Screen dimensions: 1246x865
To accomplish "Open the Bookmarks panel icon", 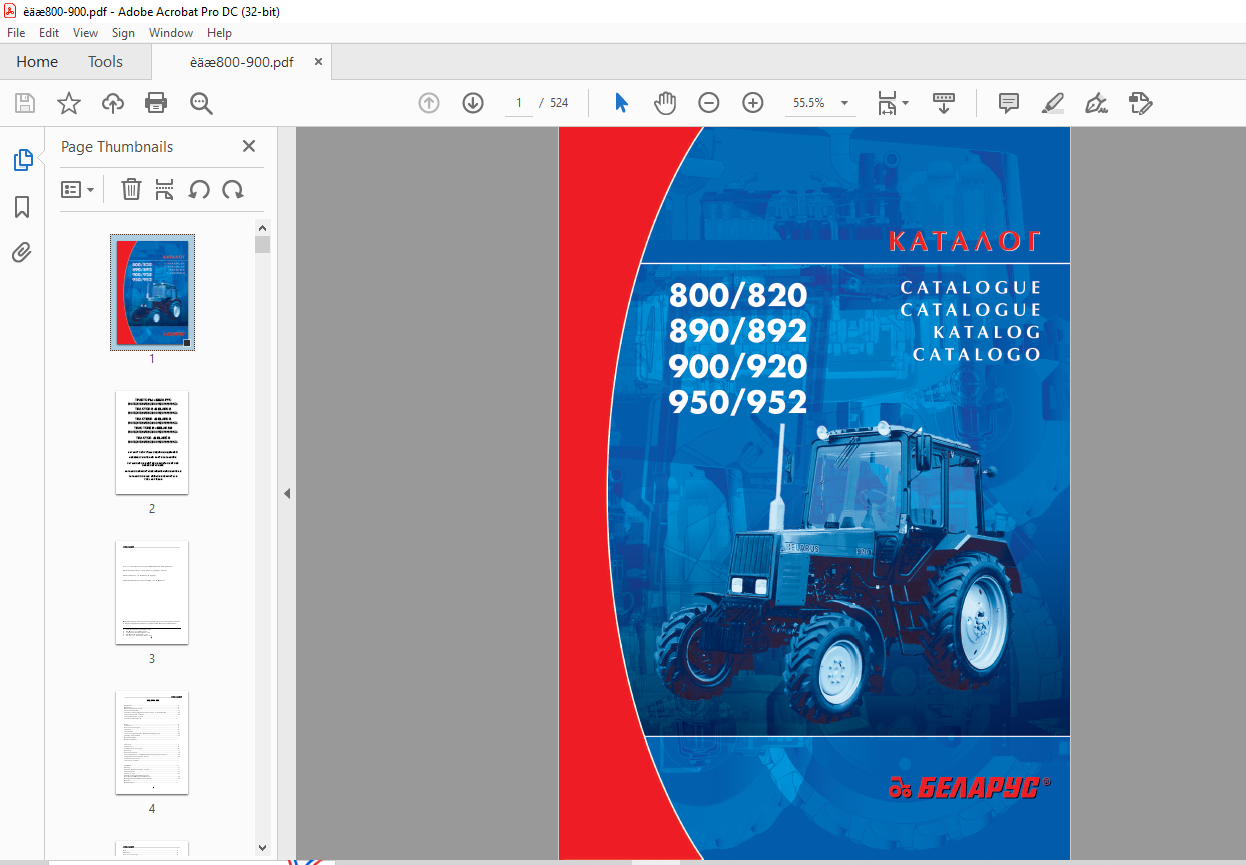I will [x=22, y=207].
